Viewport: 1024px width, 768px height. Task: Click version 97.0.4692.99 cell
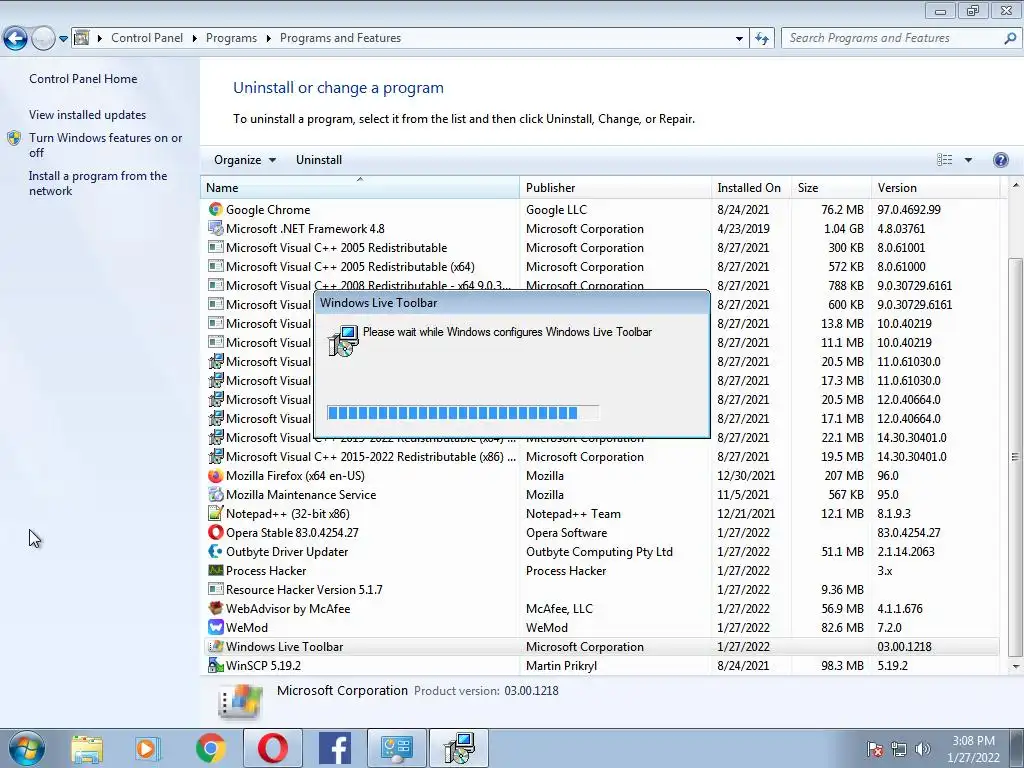point(908,209)
